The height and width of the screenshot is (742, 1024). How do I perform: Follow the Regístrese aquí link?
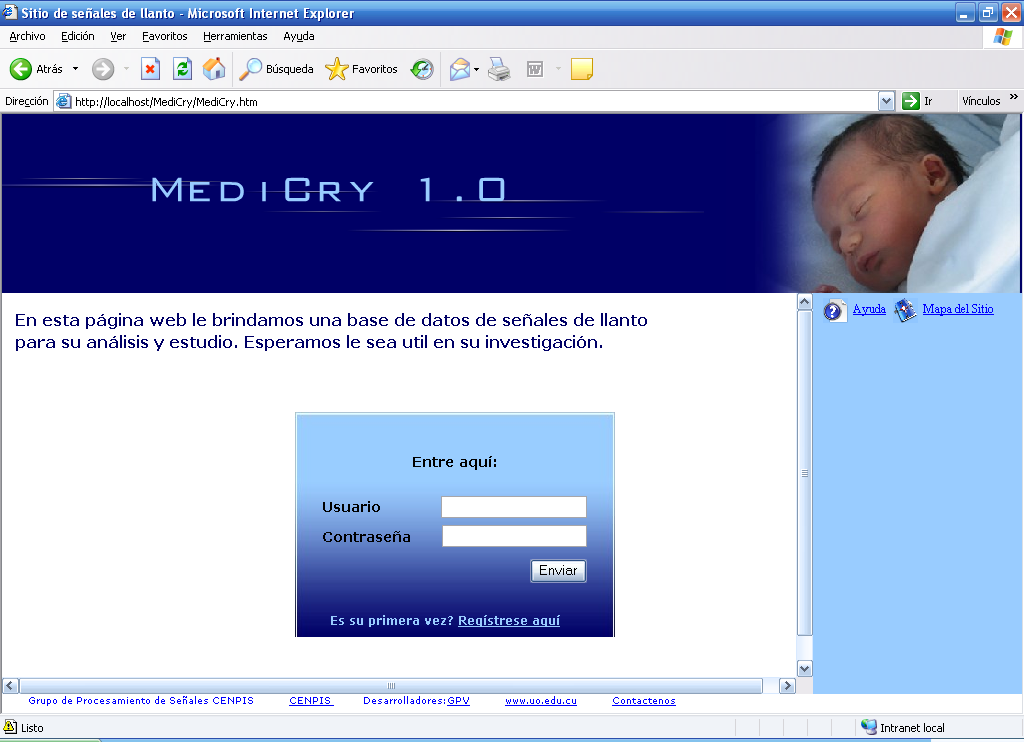508,621
